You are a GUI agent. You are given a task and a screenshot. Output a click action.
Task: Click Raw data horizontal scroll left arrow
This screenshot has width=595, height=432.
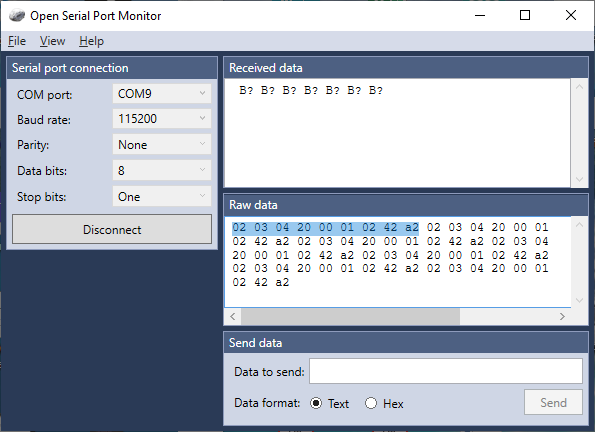tap(233, 316)
